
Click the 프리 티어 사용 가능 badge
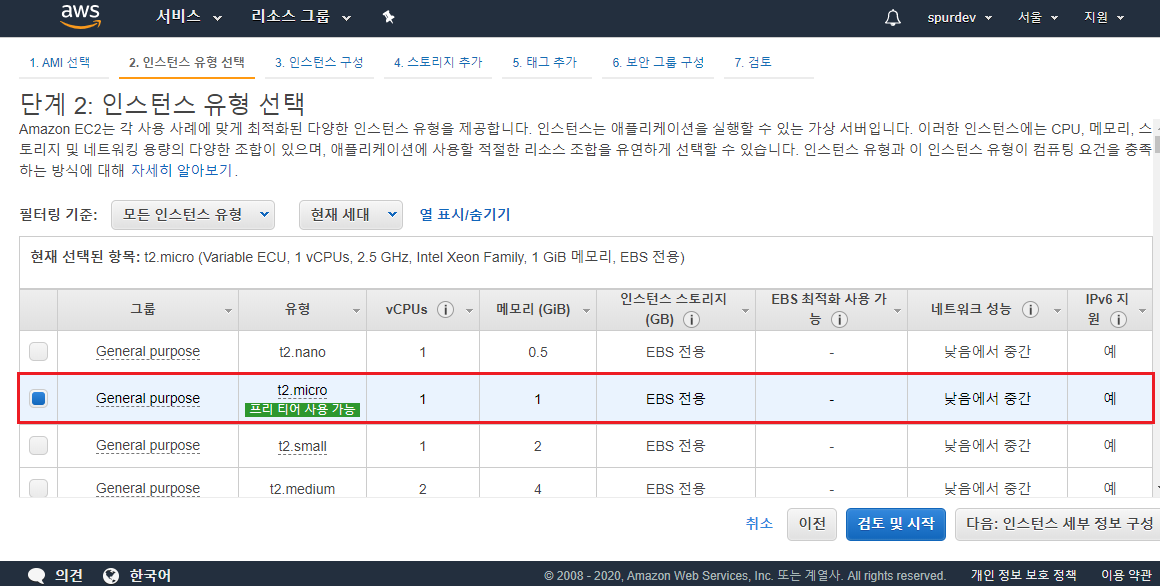(303, 409)
